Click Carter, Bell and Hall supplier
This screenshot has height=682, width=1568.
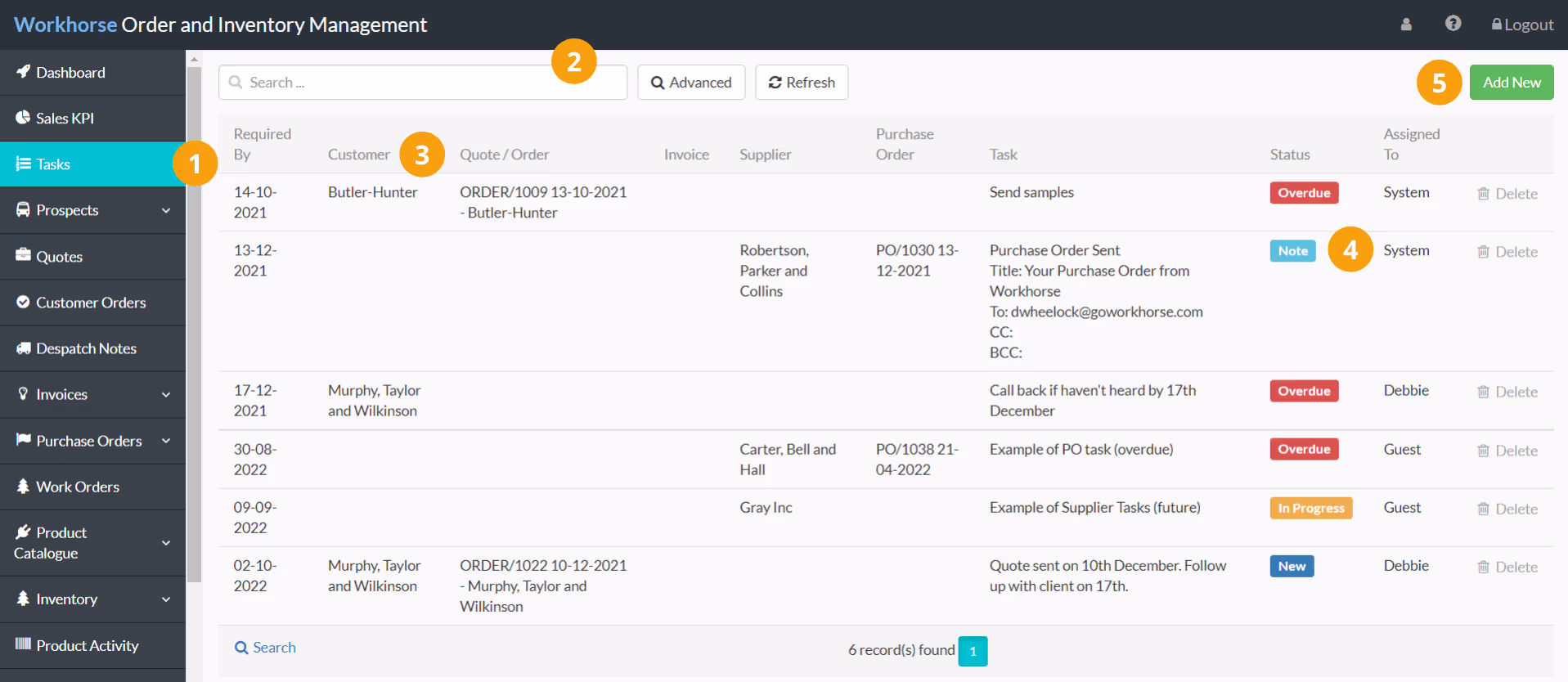point(788,460)
